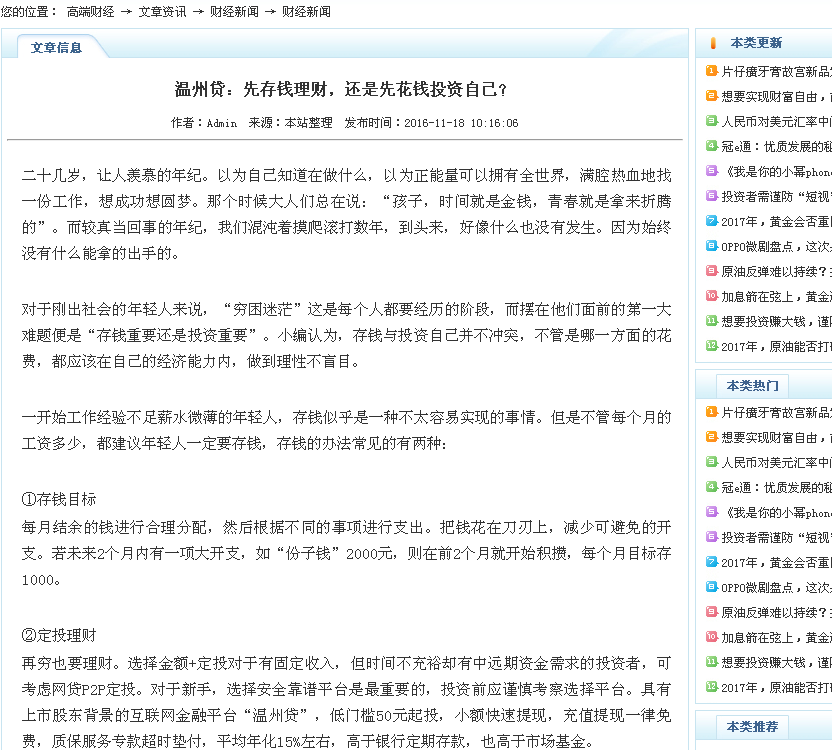Click number 9 badge in 本类更新 list
Image resolution: width=832 pixels, height=750 pixels.
click(711, 271)
